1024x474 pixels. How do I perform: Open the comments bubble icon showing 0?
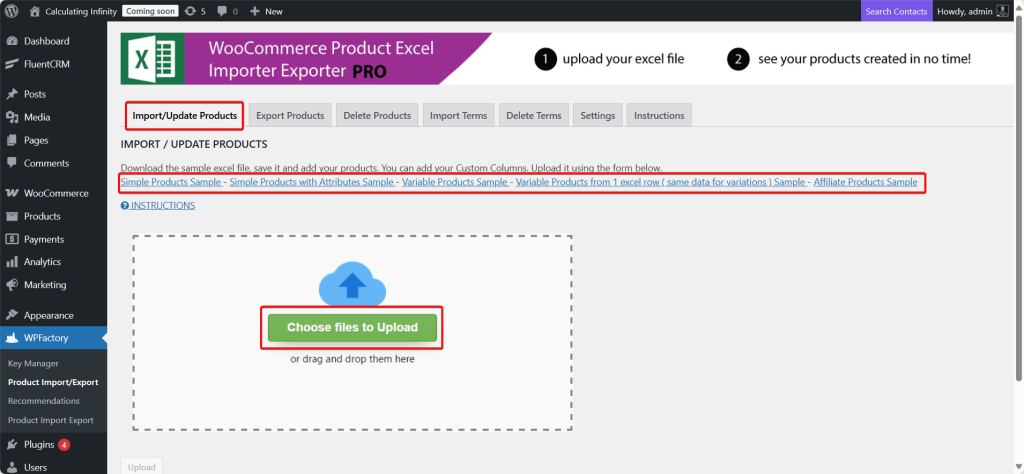click(x=221, y=11)
